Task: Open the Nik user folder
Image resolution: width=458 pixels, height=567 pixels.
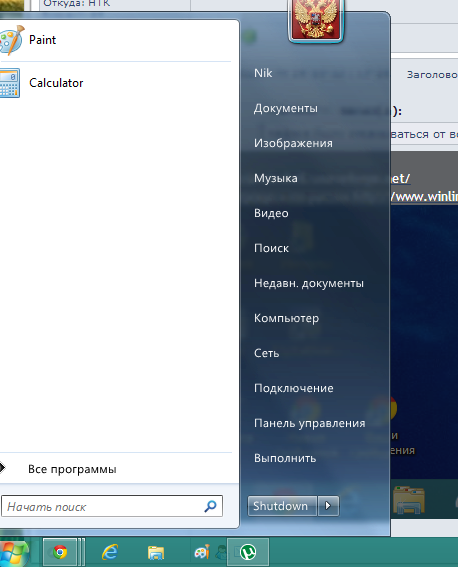Action: (x=263, y=73)
